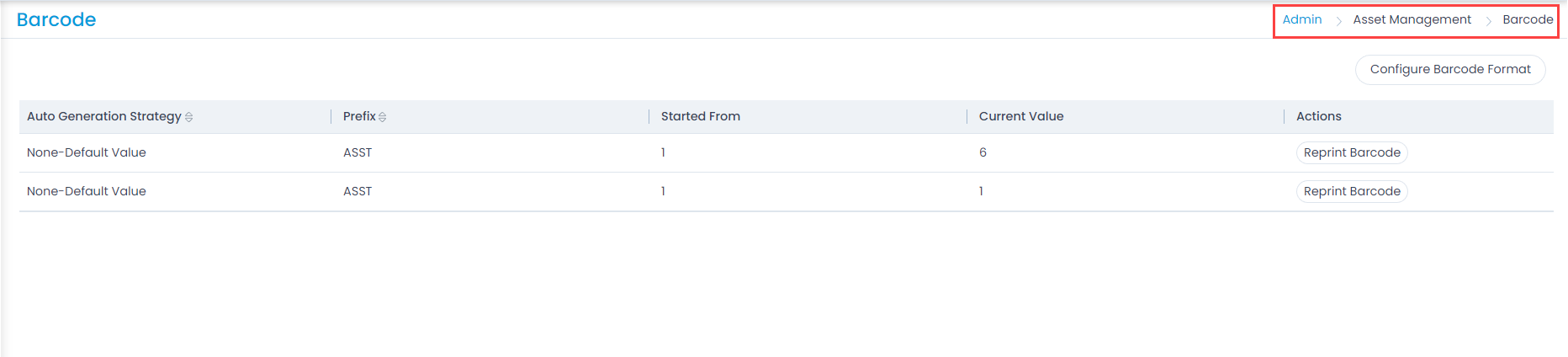Select first row None-Default Value cell

click(87, 152)
